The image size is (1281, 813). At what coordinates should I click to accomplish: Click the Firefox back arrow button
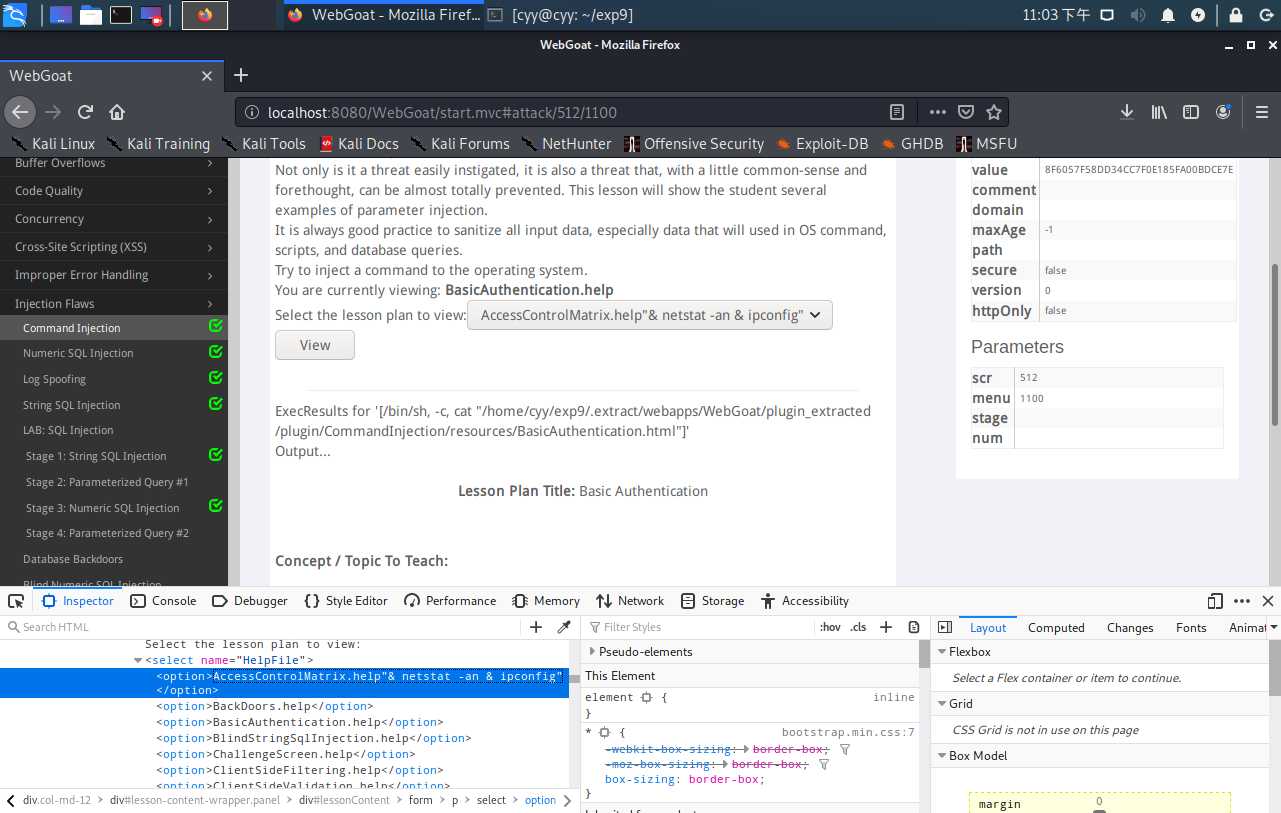(21, 112)
